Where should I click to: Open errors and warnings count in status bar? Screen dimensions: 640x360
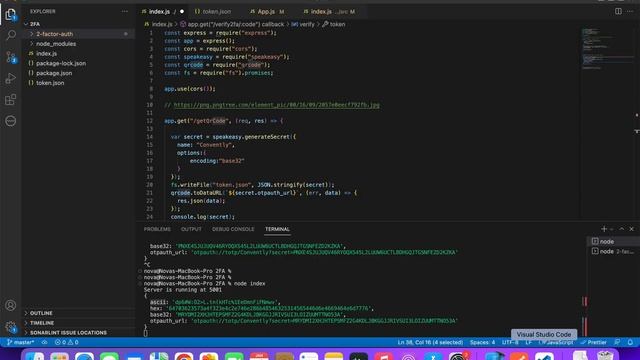click(x=67, y=342)
